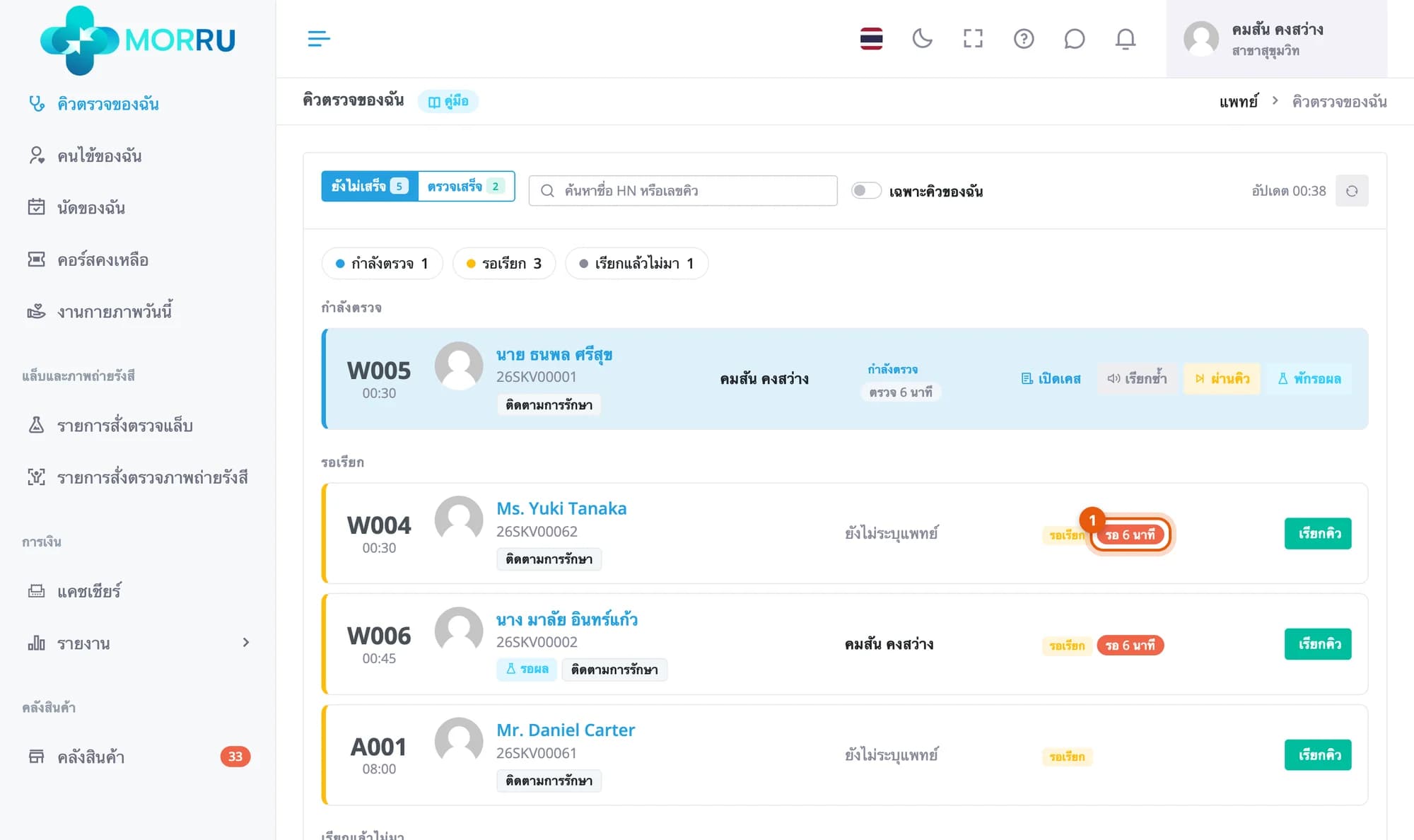Click พักรอผล for W005

(x=1309, y=379)
